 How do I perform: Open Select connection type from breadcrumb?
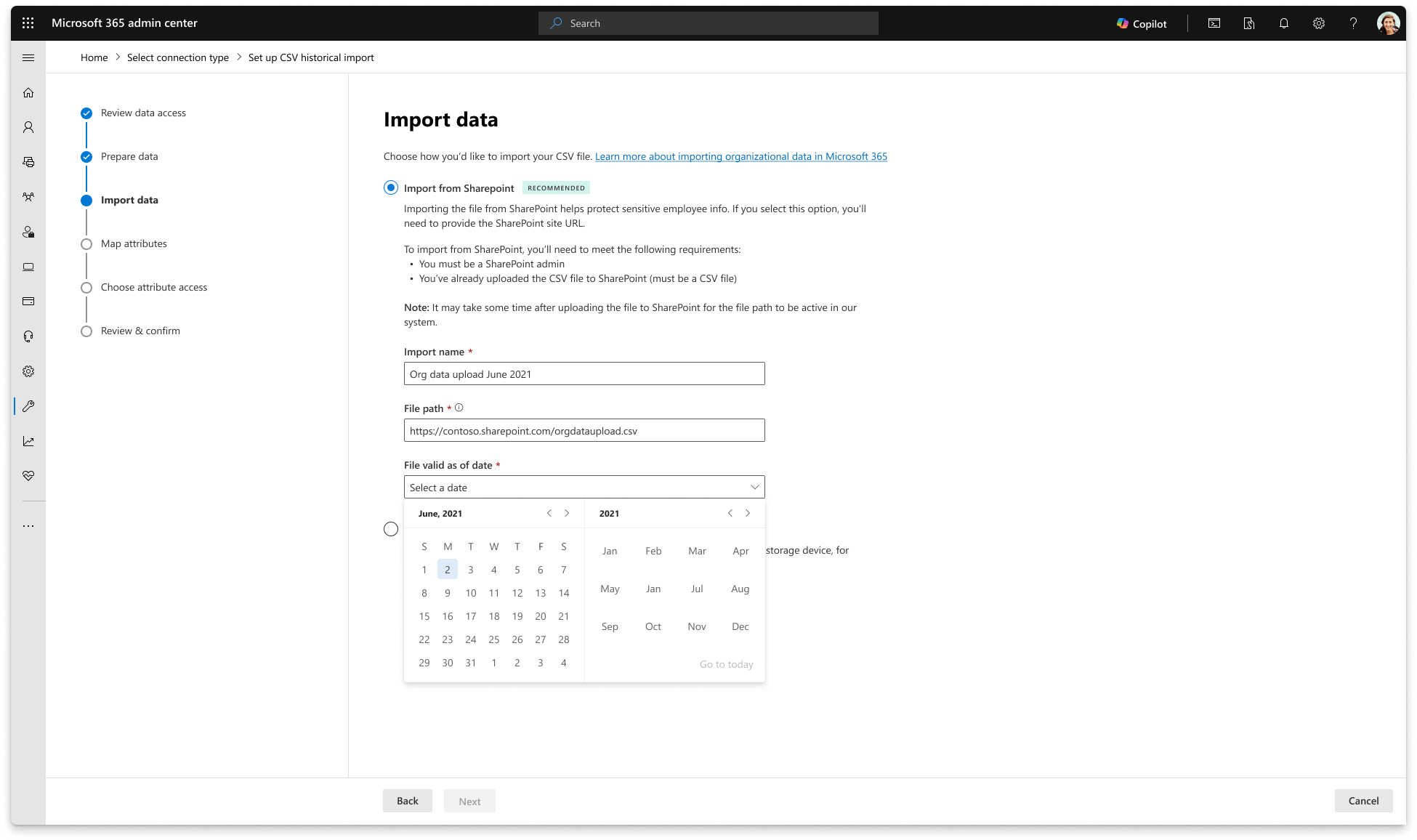click(x=177, y=57)
